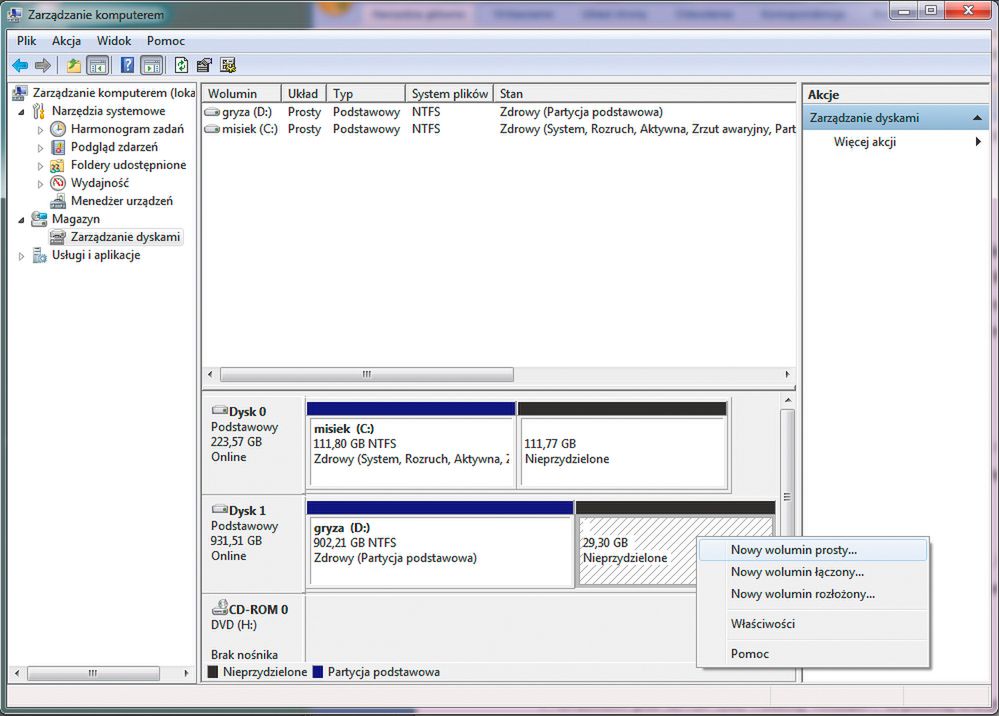999x716 pixels.
Task: Click the black Nieprzydzielone legend swatch
Action: [213, 672]
